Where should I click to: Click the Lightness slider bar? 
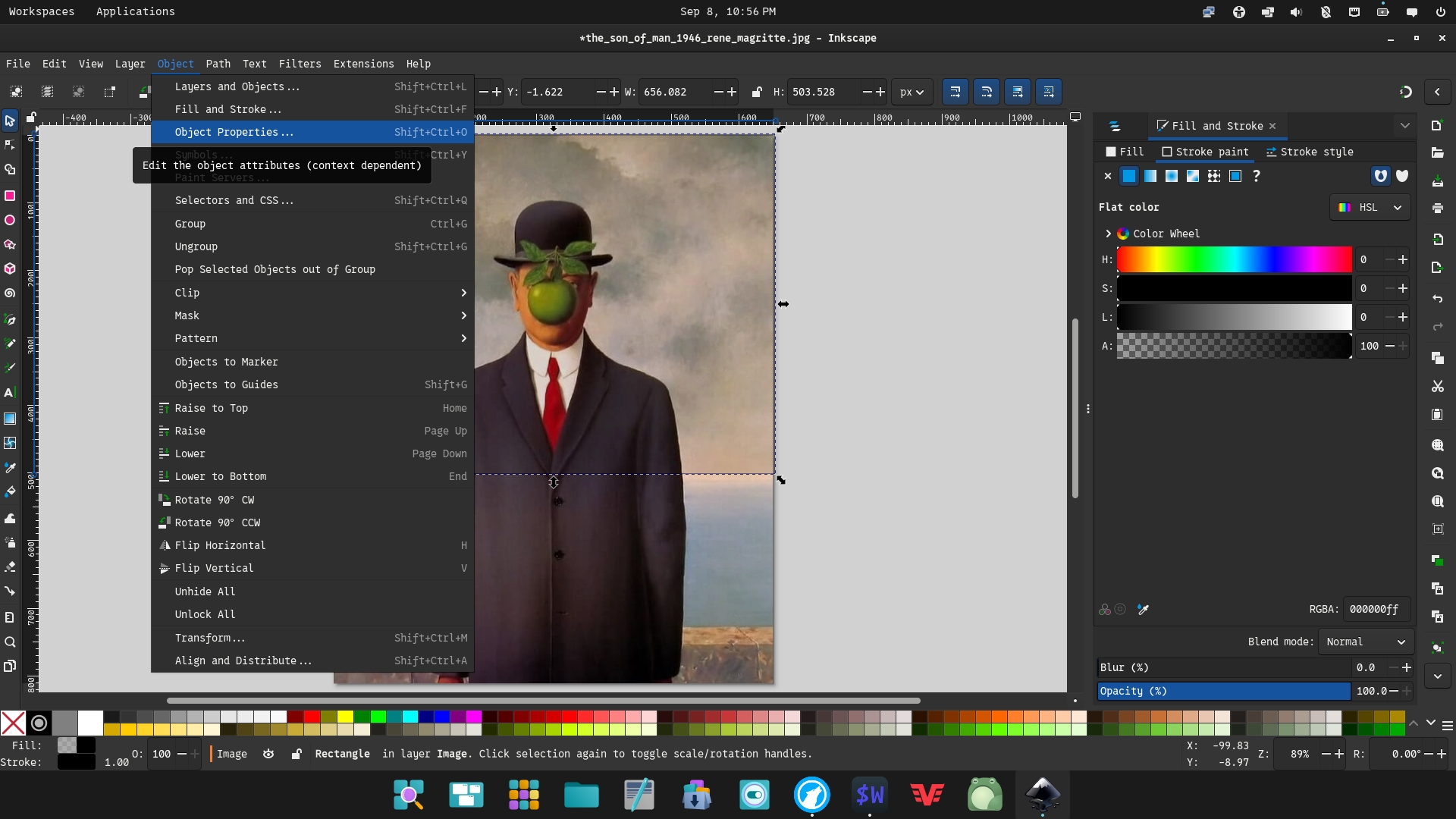1234,317
